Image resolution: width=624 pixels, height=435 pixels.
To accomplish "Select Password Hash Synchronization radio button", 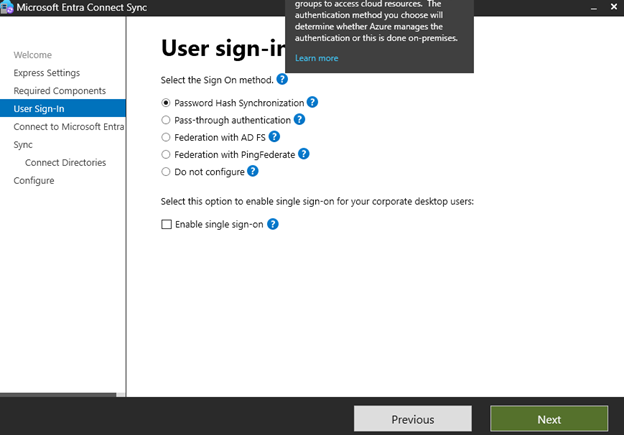I will [166, 103].
